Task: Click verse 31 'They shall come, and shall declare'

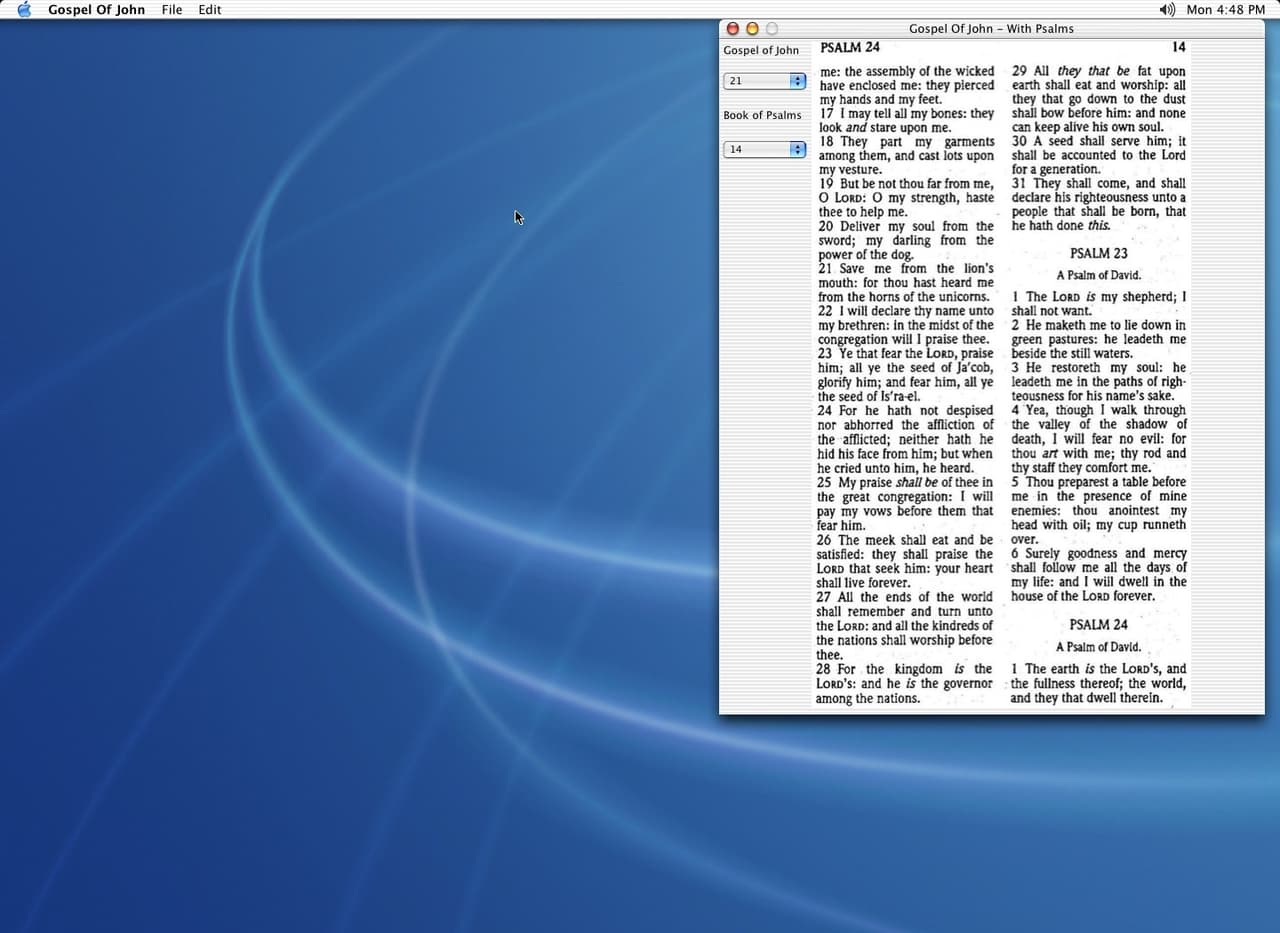Action: coord(1099,205)
